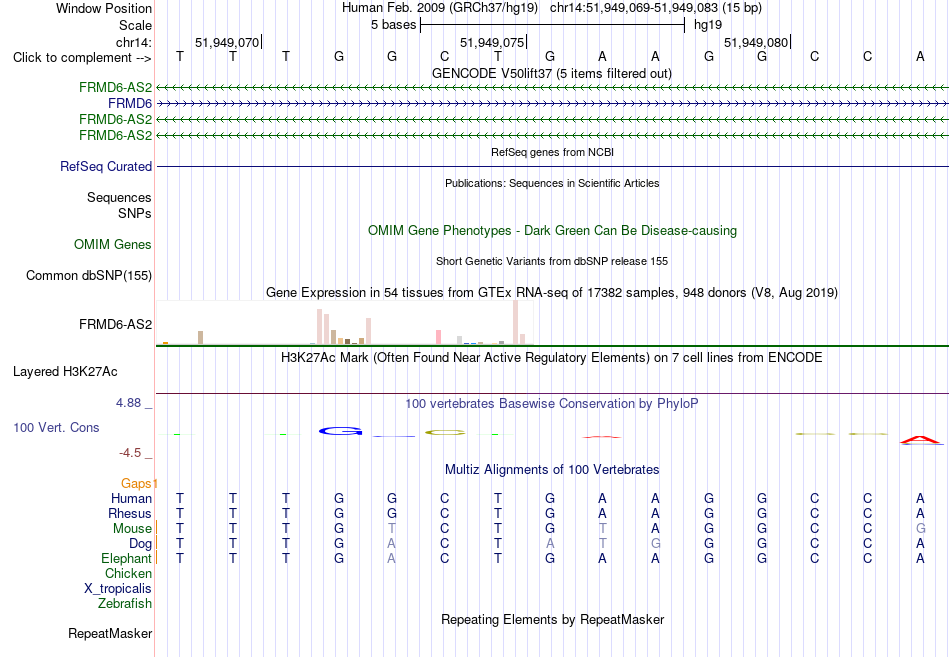Click the RefSeq Curated horizontal gene line

tap(552, 167)
